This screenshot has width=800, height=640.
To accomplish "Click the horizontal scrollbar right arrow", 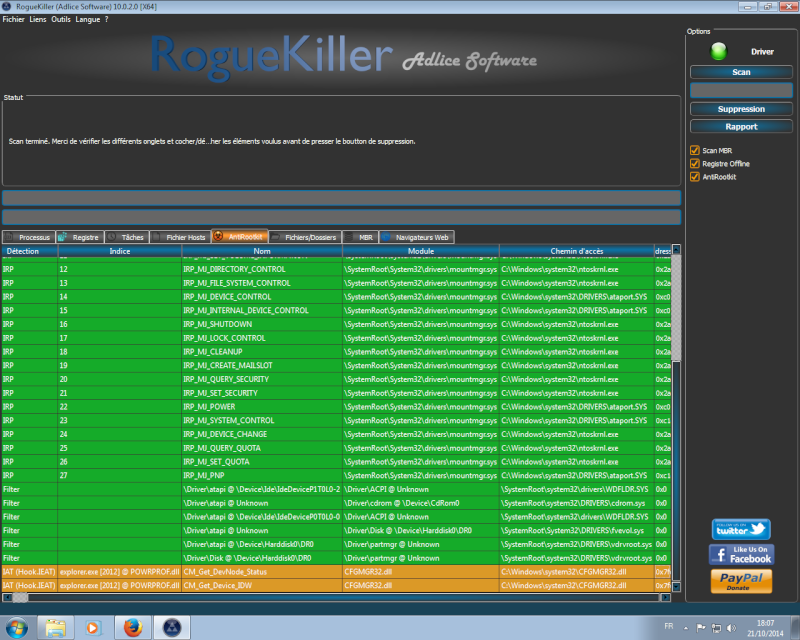I will (x=666, y=597).
